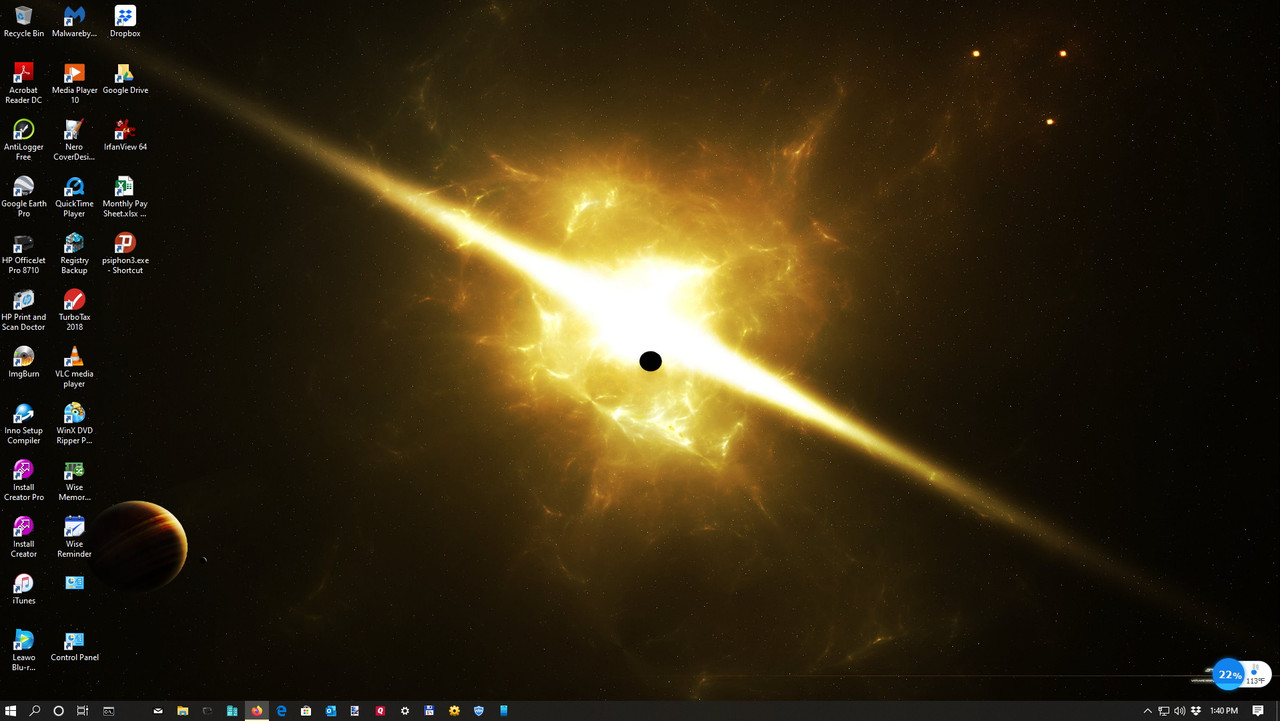Open Task View from the taskbar

click(x=83, y=711)
